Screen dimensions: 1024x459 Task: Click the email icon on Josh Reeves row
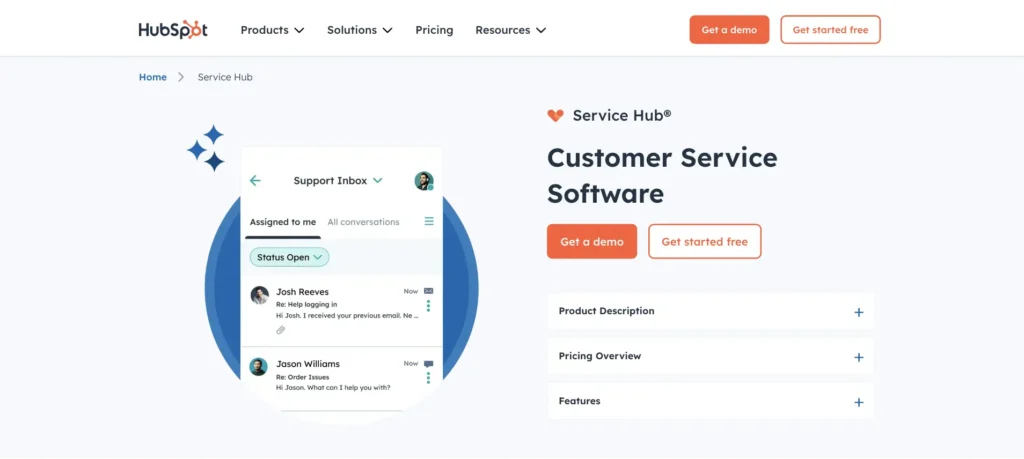428,291
